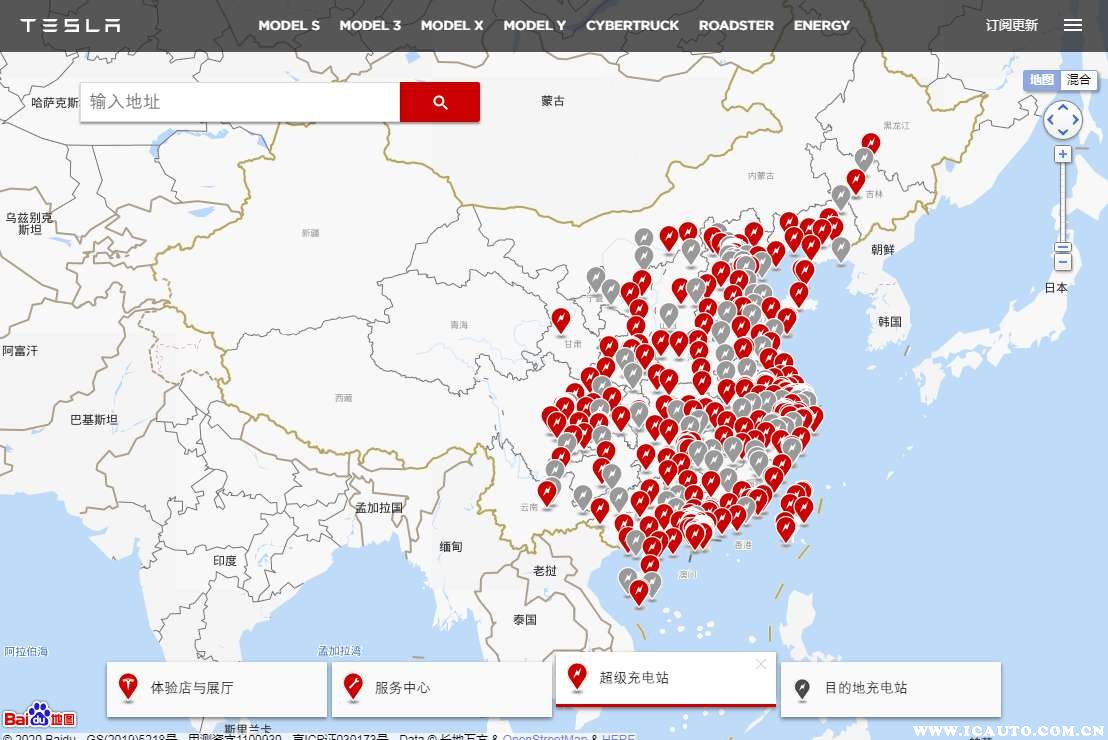The width and height of the screenshot is (1108, 740).
Task: Open CYBERTRUCK menu item
Action: point(632,25)
